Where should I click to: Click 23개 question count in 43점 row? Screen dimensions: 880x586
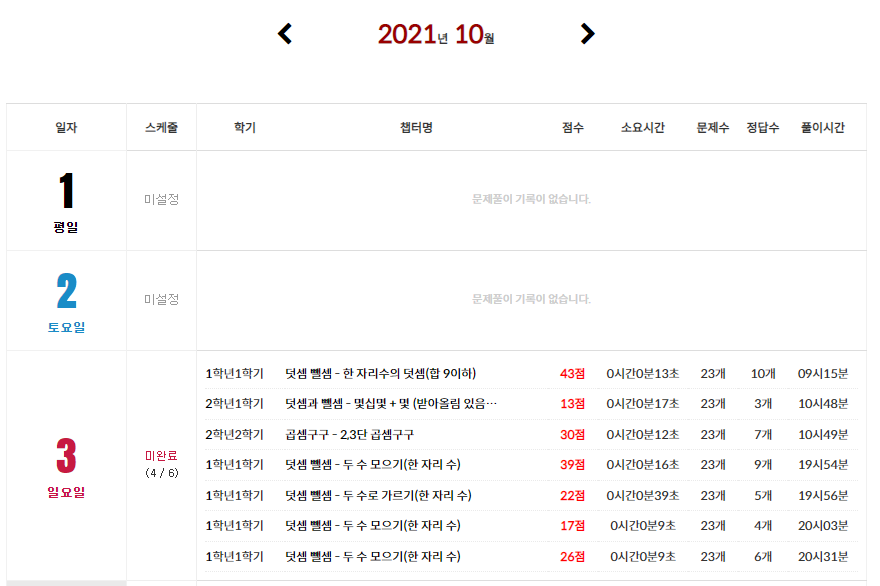[x=713, y=374]
